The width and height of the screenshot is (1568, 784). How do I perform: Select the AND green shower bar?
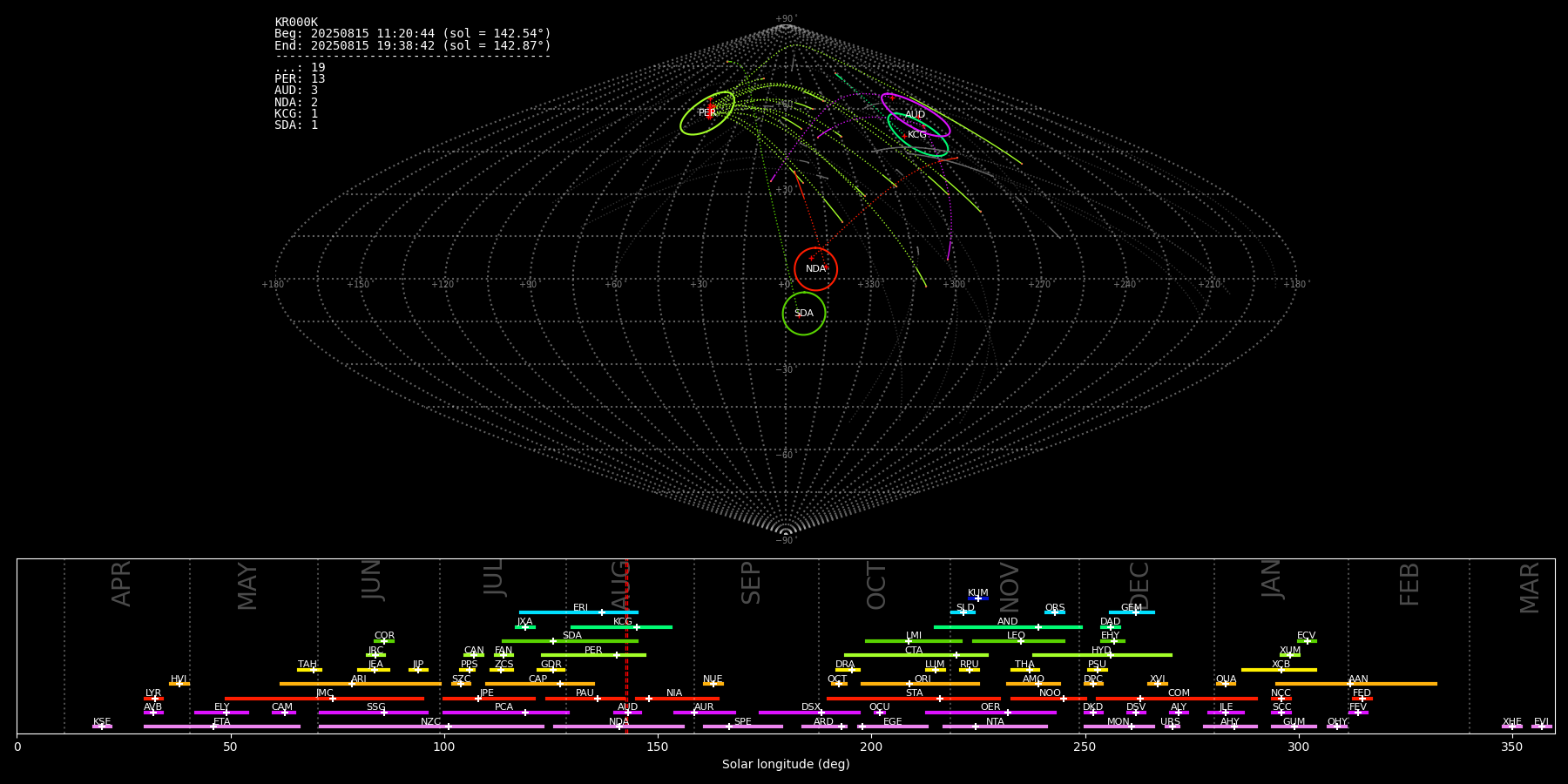coord(1008,626)
